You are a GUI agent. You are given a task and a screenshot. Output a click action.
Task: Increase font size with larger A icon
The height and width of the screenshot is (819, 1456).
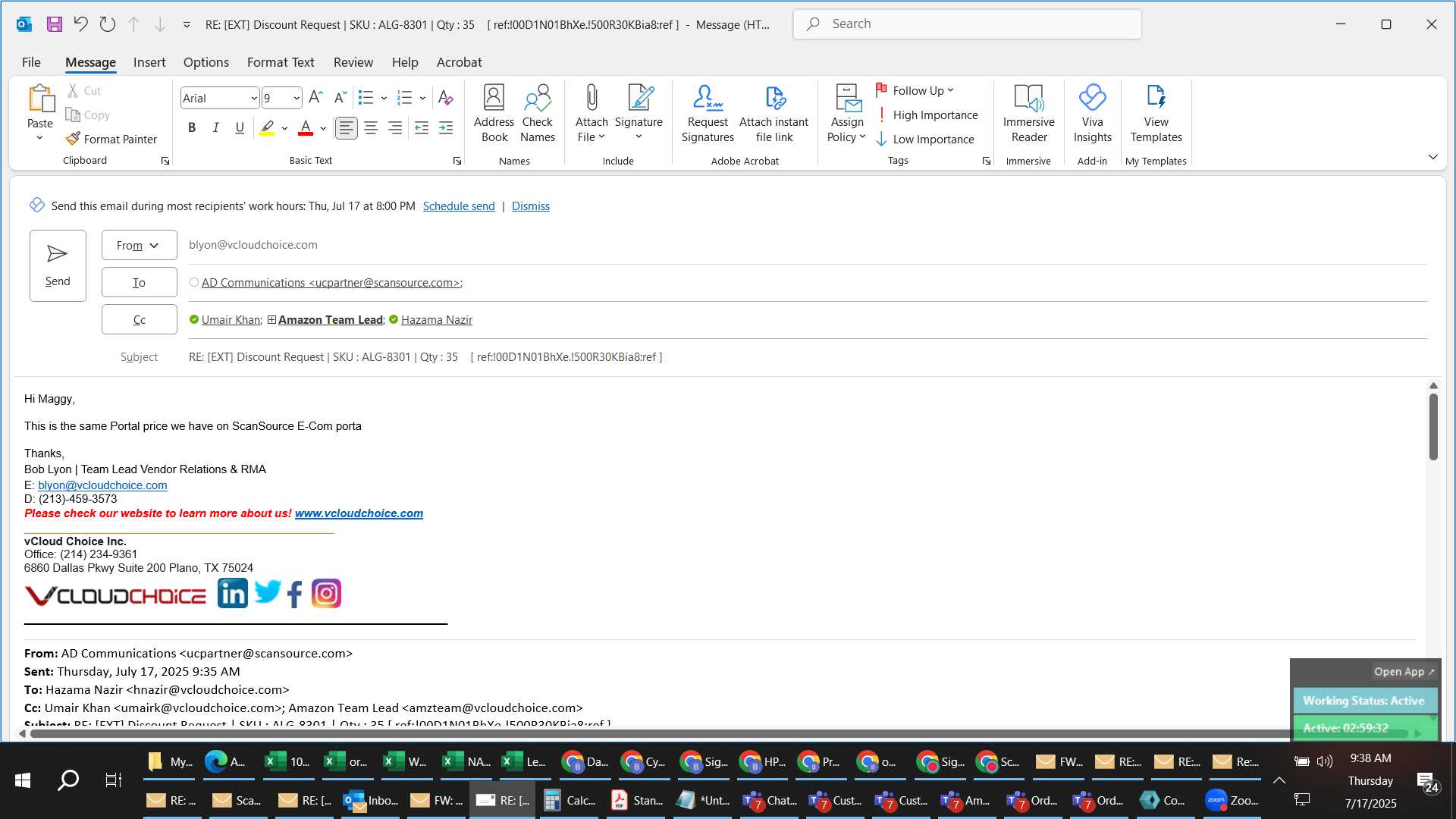click(x=316, y=97)
